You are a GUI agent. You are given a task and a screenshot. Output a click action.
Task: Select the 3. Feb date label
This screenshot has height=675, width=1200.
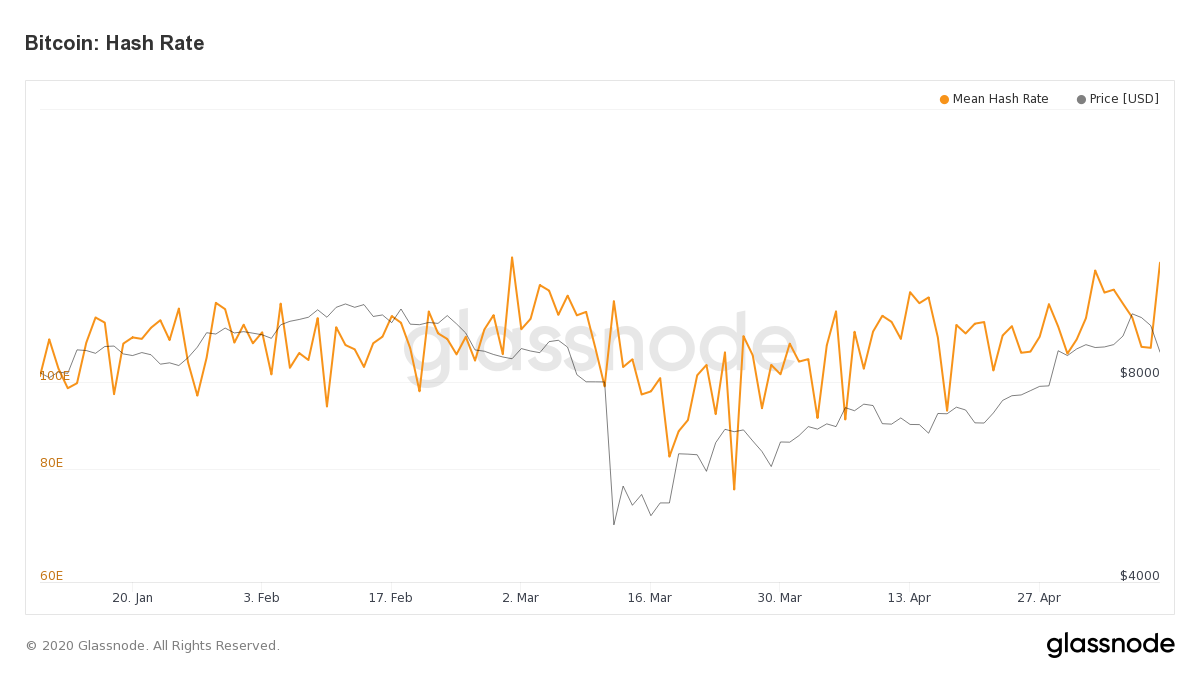tap(261, 598)
